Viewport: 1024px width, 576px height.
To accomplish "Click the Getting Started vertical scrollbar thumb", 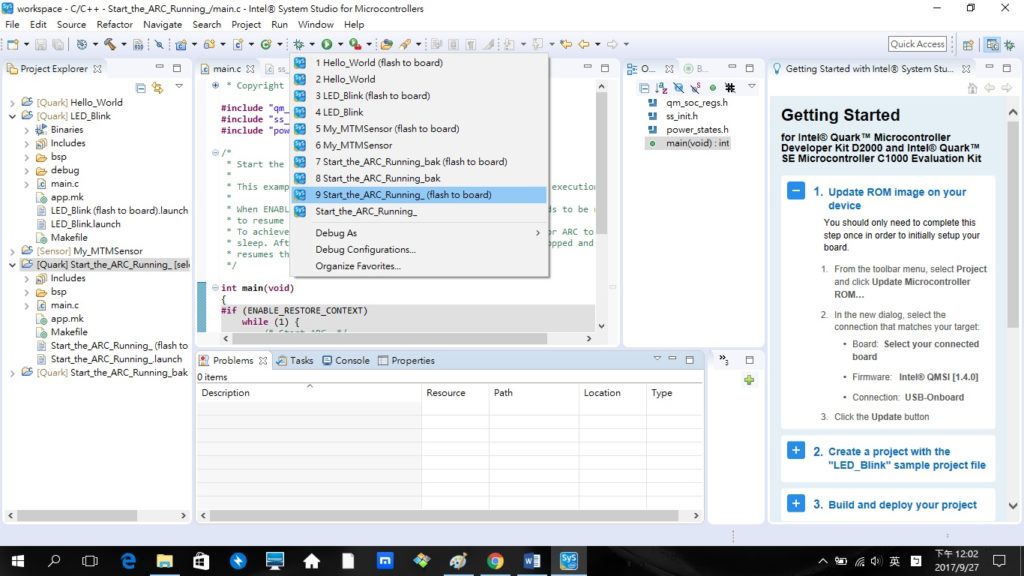I will [x=1013, y=223].
